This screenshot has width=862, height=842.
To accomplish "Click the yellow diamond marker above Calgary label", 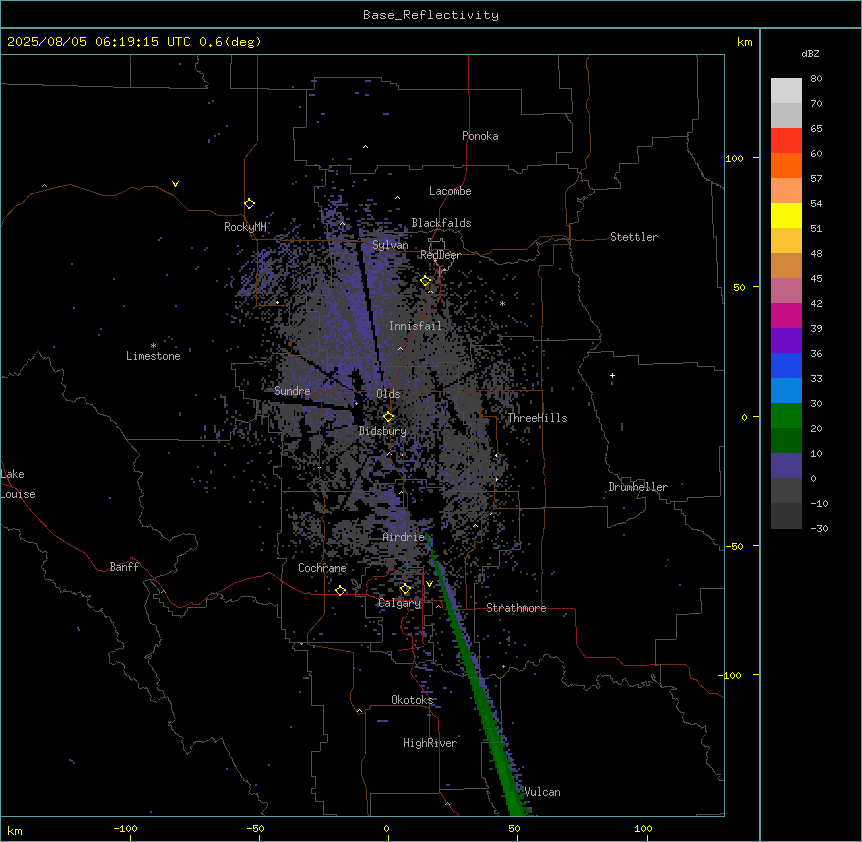I will tap(405, 589).
